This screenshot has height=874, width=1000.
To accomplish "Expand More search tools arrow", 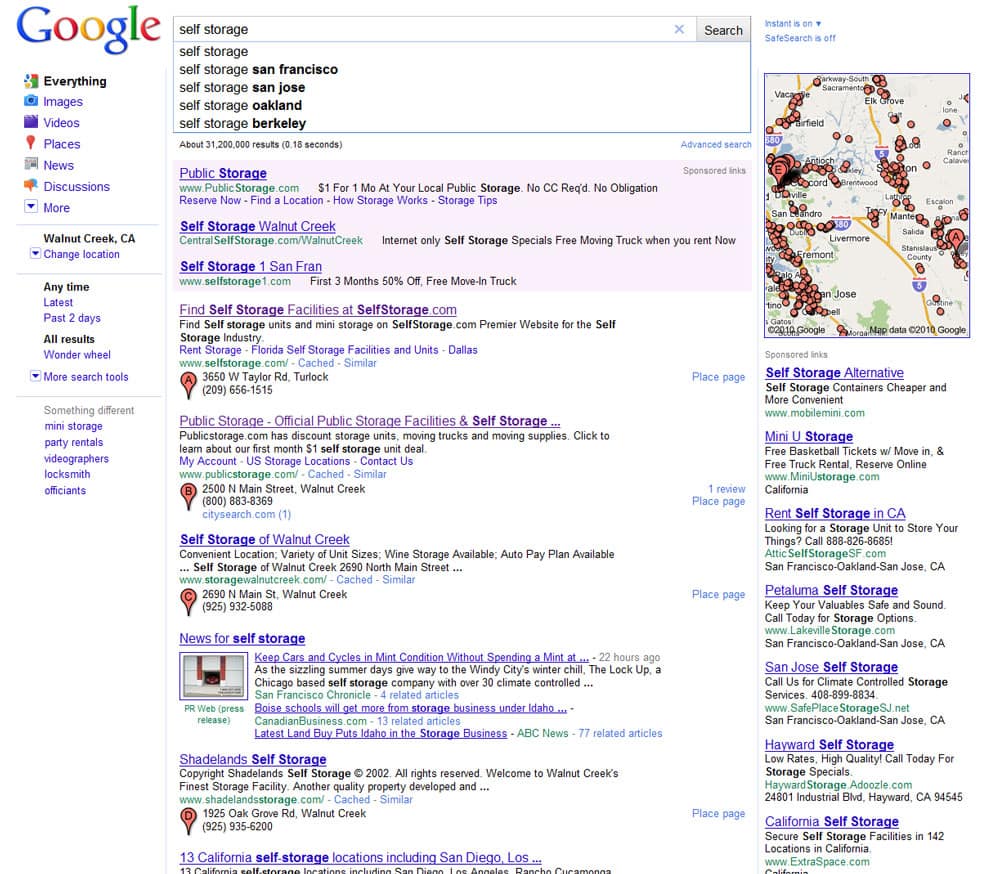I will (36, 376).
